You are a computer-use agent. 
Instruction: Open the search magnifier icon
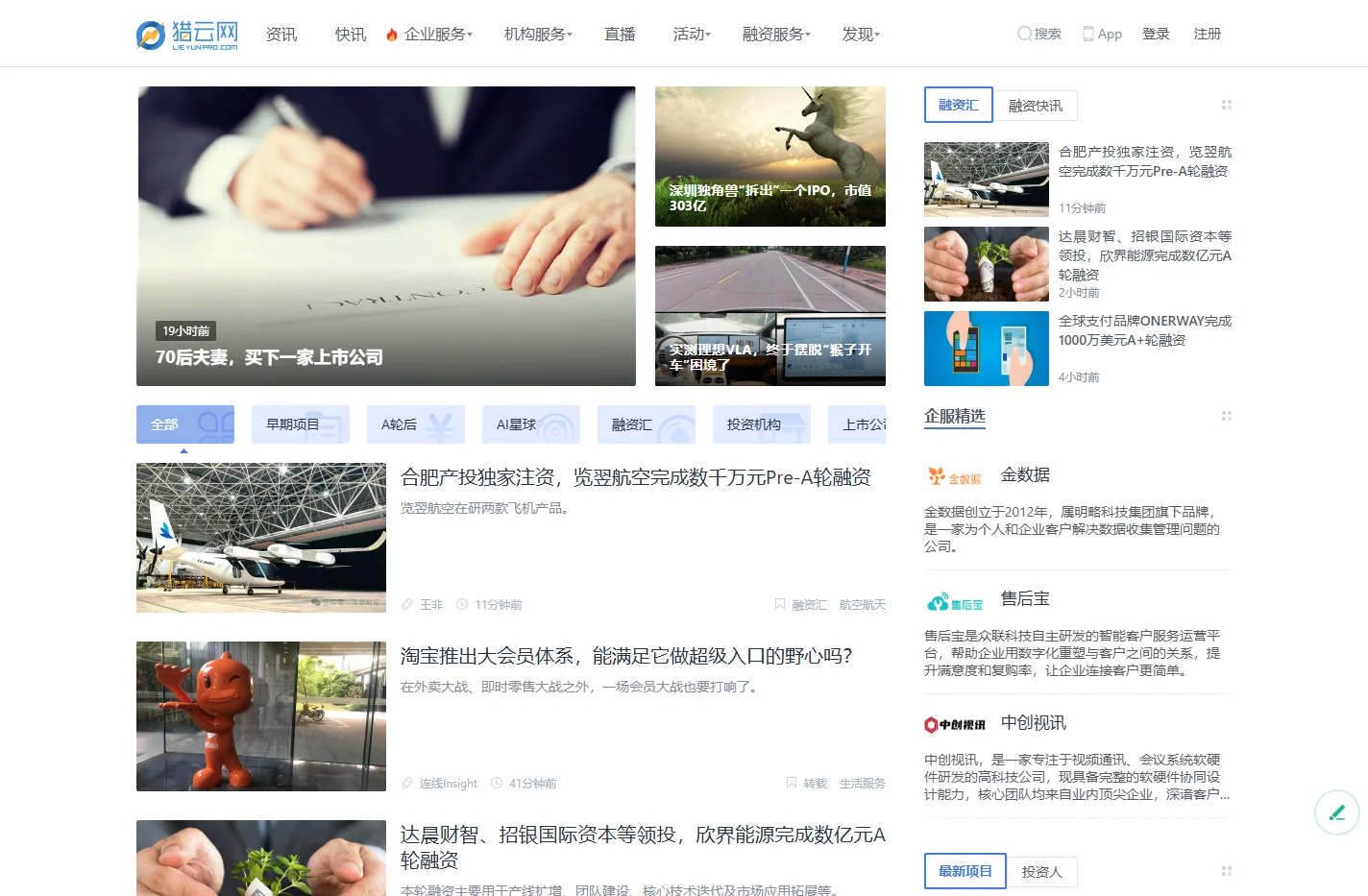coord(1024,34)
